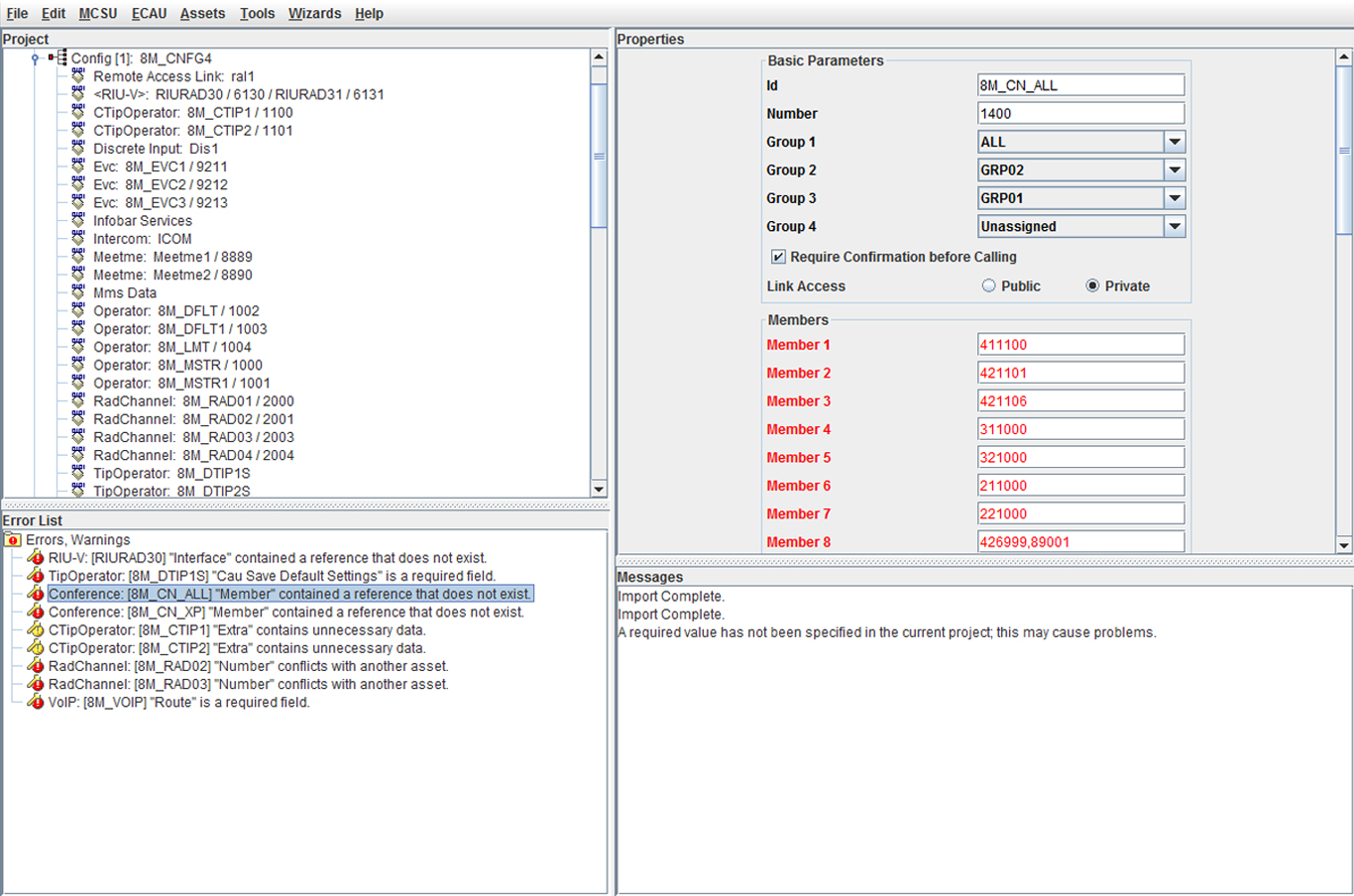The image size is (1354, 896).
Task: Open the Group 1 dropdown
Action: pyautogui.click(x=1175, y=142)
